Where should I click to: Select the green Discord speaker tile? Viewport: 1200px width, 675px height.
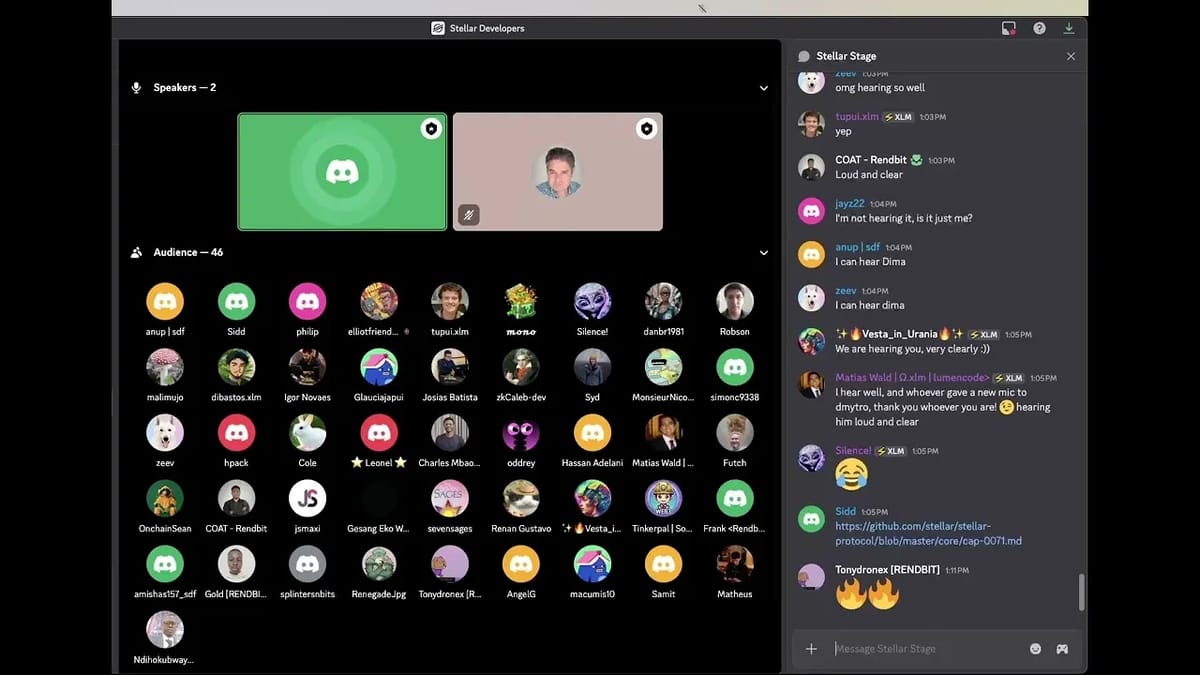coord(342,171)
